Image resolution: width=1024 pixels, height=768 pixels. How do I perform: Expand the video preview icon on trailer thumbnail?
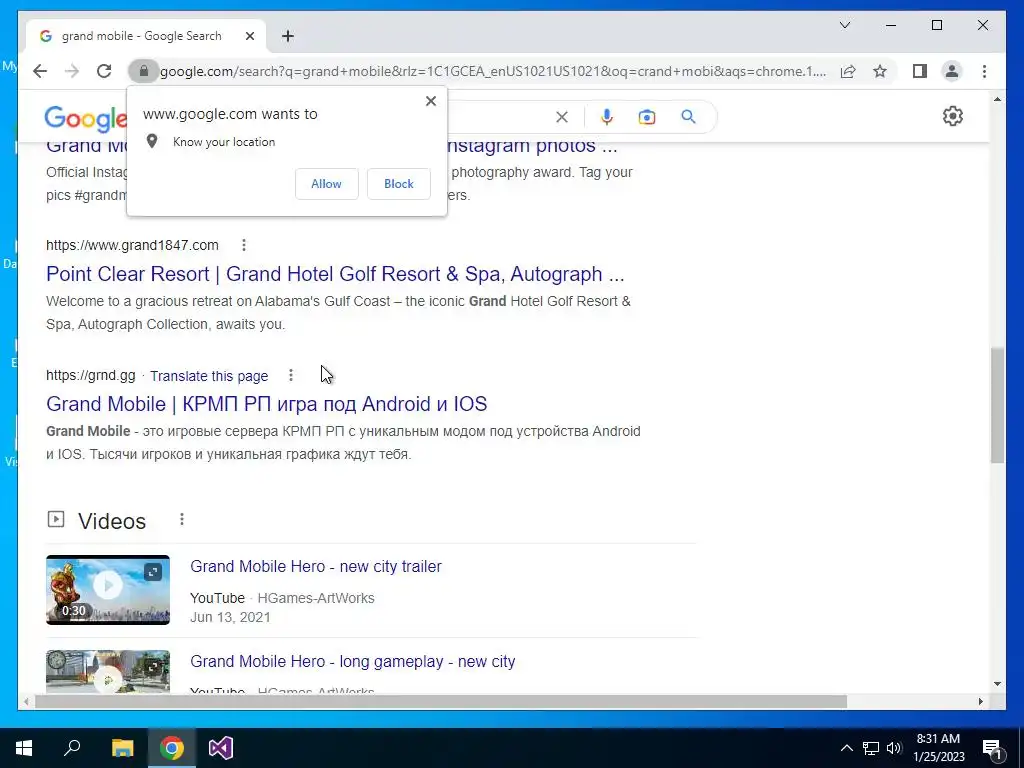(x=153, y=572)
